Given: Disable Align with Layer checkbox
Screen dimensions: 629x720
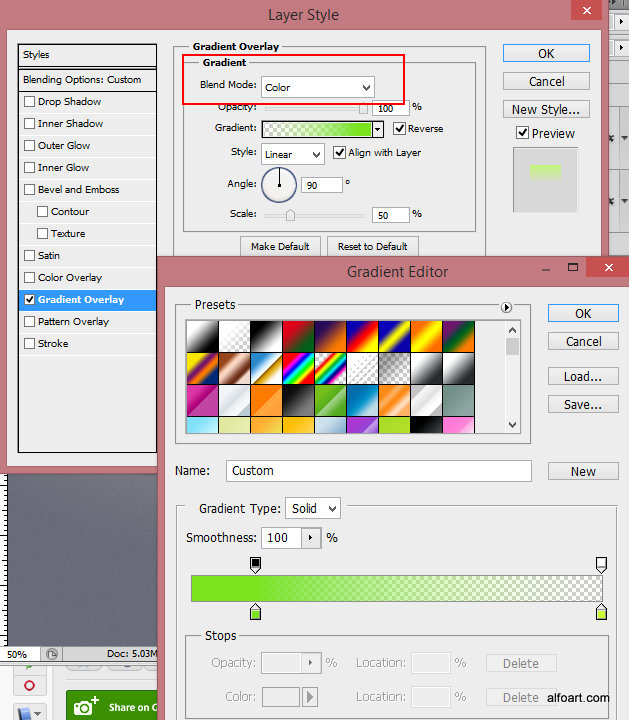Looking at the screenshot, I should 340,153.
